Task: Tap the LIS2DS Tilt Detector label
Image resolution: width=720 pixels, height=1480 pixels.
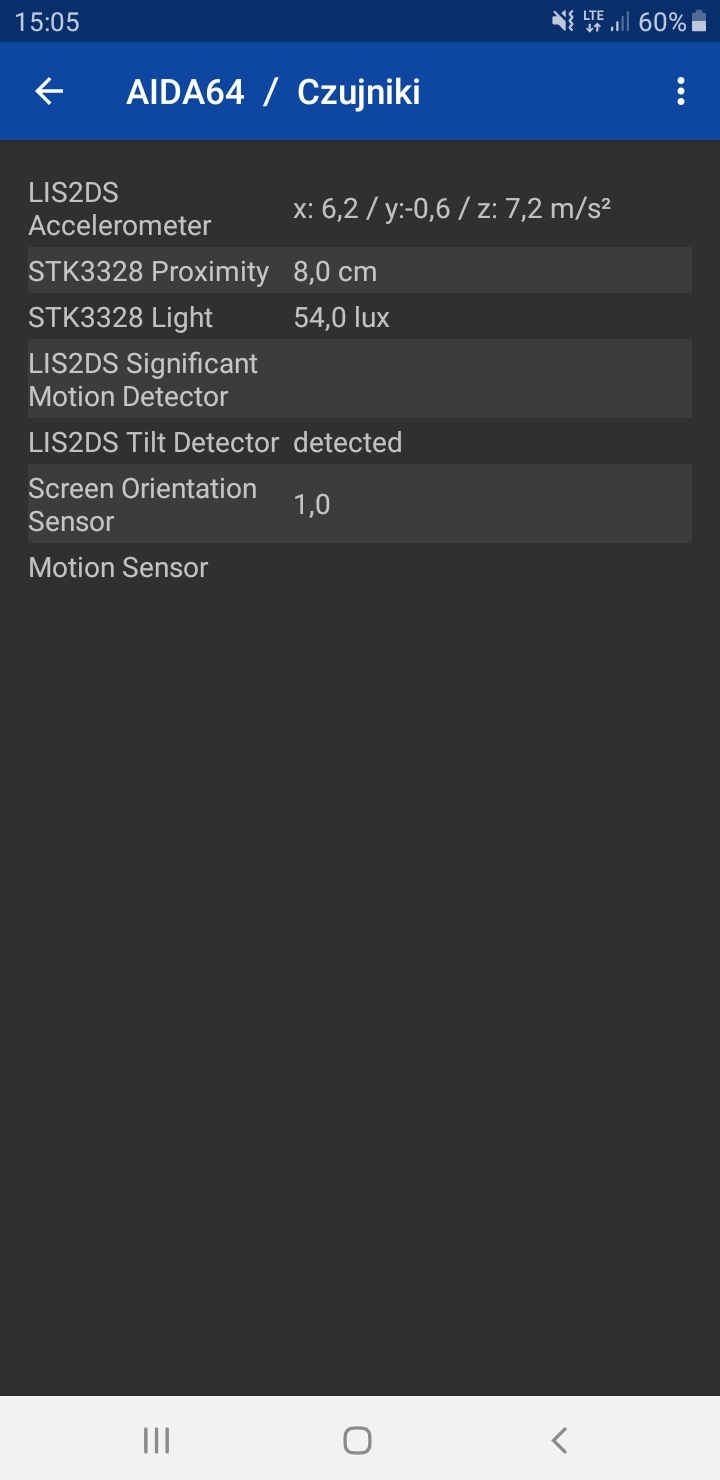Action: (x=154, y=443)
